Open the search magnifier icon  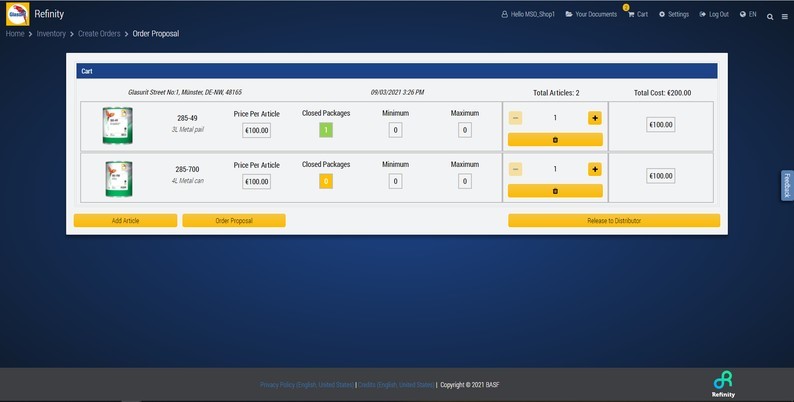[x=770, y=17]
